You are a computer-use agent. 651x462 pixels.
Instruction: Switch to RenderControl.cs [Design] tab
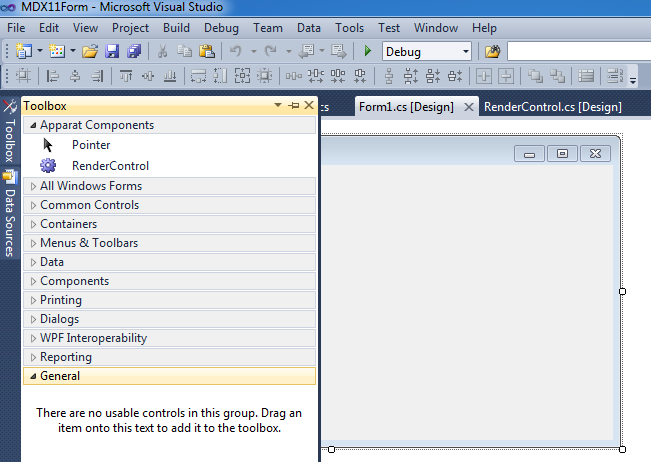click(x=553, y=107)
